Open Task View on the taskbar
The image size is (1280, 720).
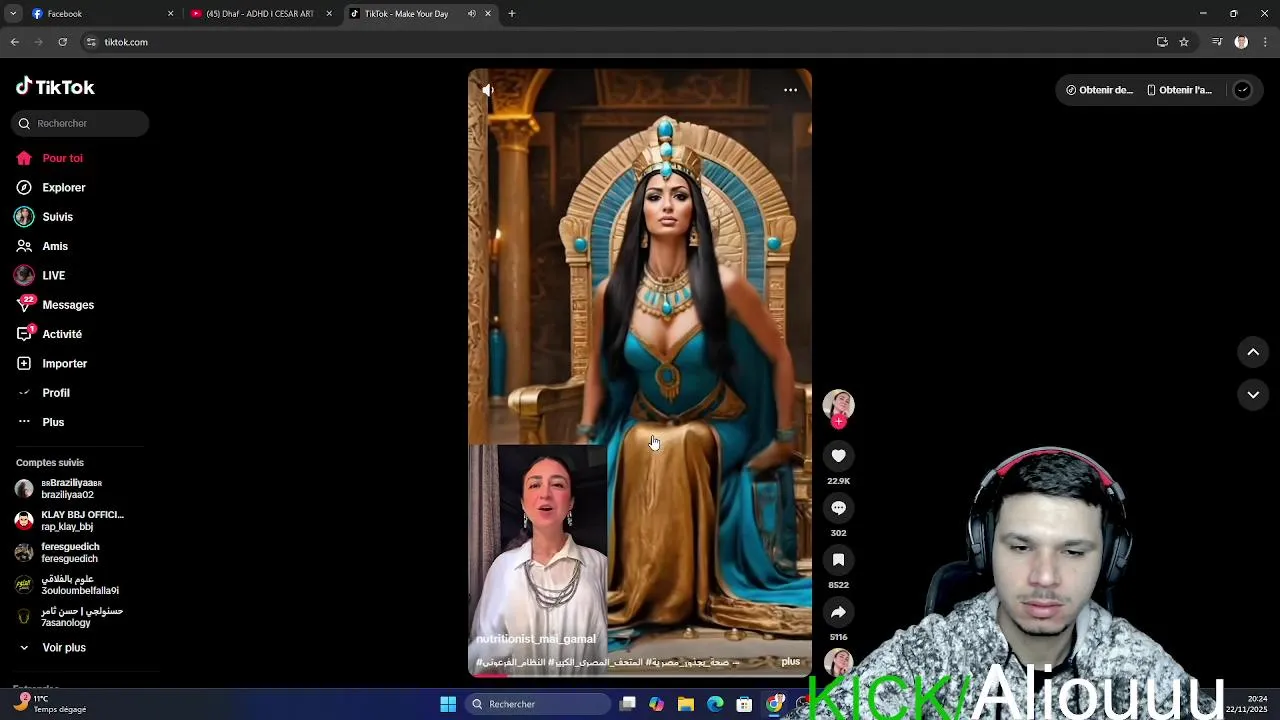tap(628, 704)
